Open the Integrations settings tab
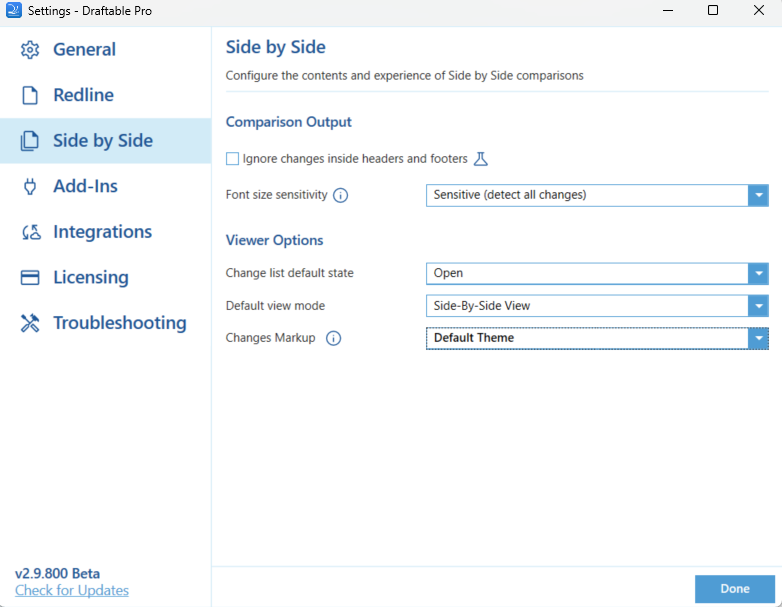Screen dimensions: 782x607 pyautogui.click(x=105, y=232)
